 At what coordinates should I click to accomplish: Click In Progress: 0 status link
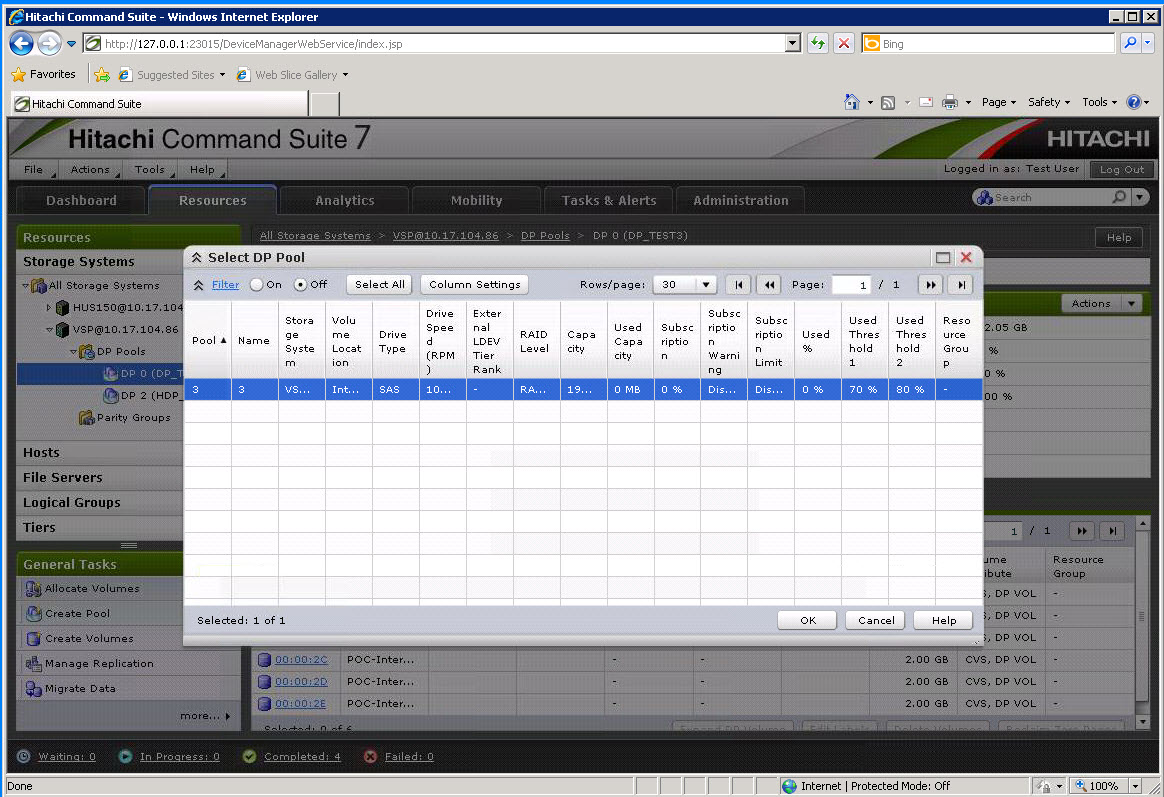180,756
